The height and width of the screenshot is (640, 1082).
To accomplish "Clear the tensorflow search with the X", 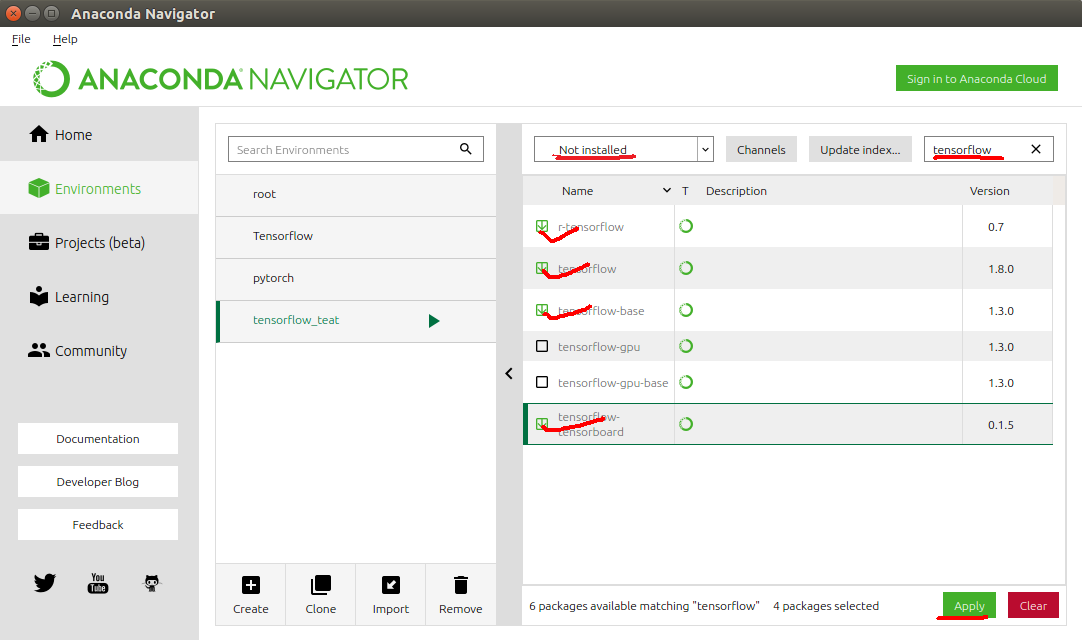I will pos(1036,148).
